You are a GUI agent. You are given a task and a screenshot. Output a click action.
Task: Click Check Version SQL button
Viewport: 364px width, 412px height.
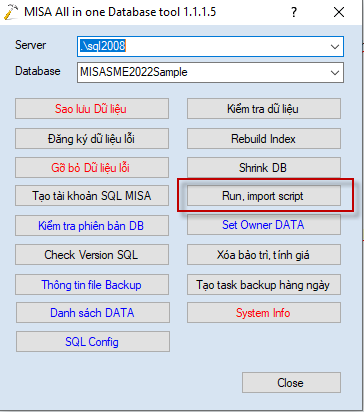pyautogui.click(x=92, y=255)
